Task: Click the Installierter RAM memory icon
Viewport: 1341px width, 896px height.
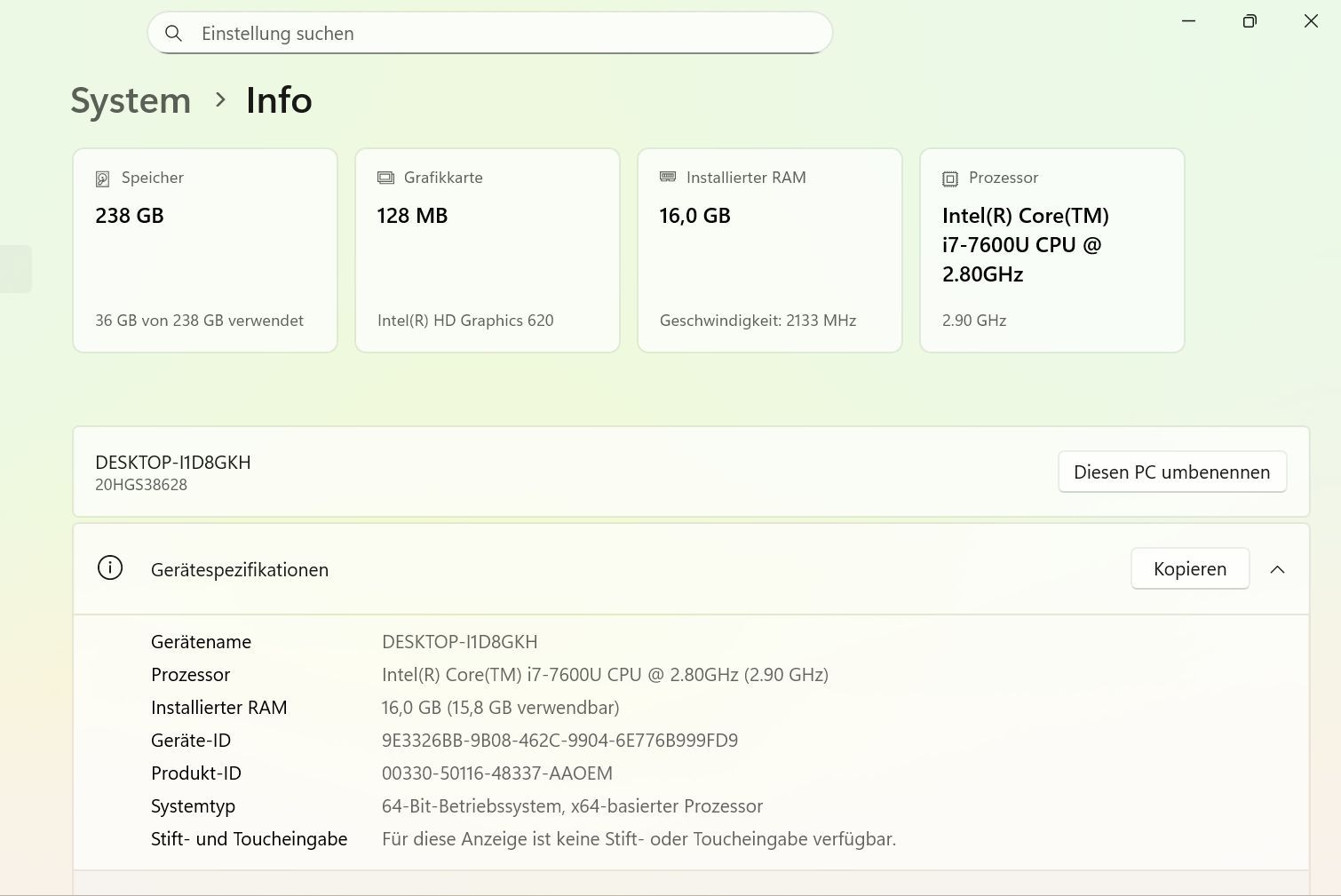Action: pos(668,178)
